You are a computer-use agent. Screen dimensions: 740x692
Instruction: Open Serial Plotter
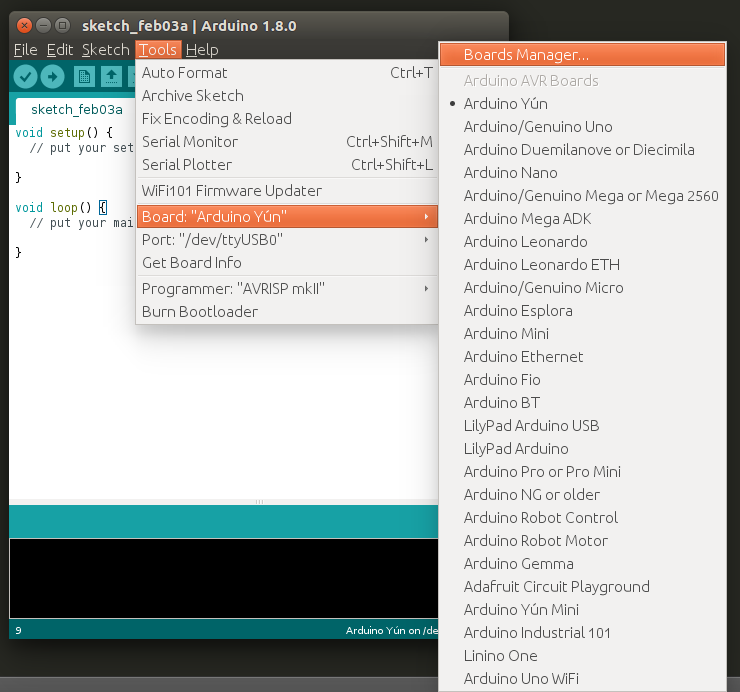click(x=287, y=165)
